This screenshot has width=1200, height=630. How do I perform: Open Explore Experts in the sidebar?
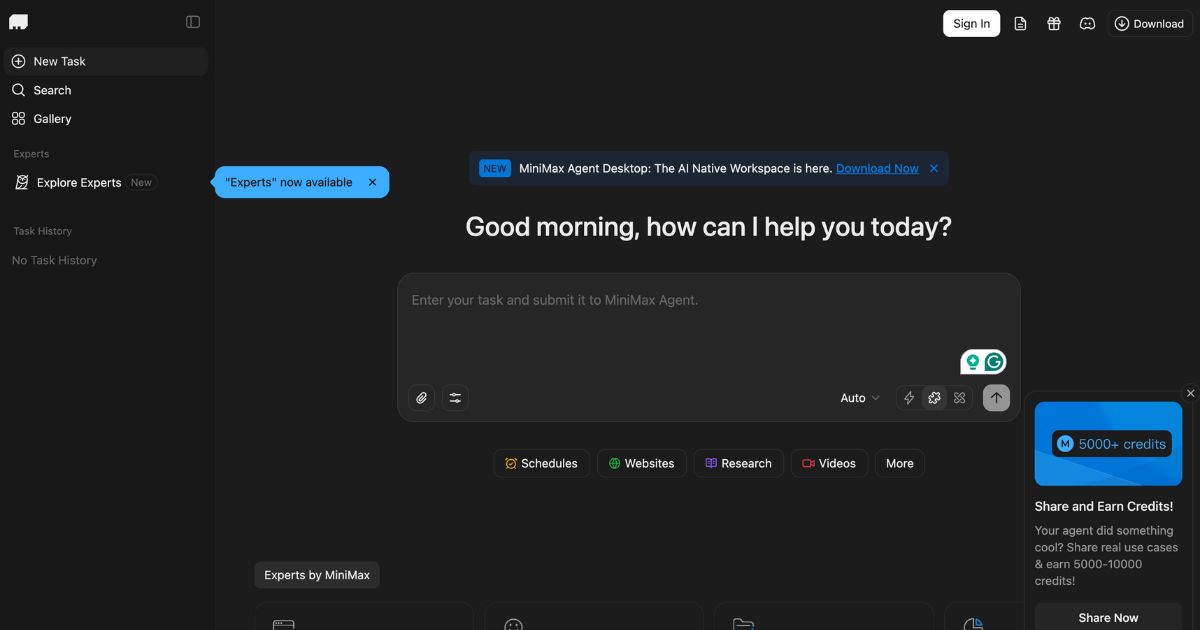pyautogui.click(x=79, y=183)
